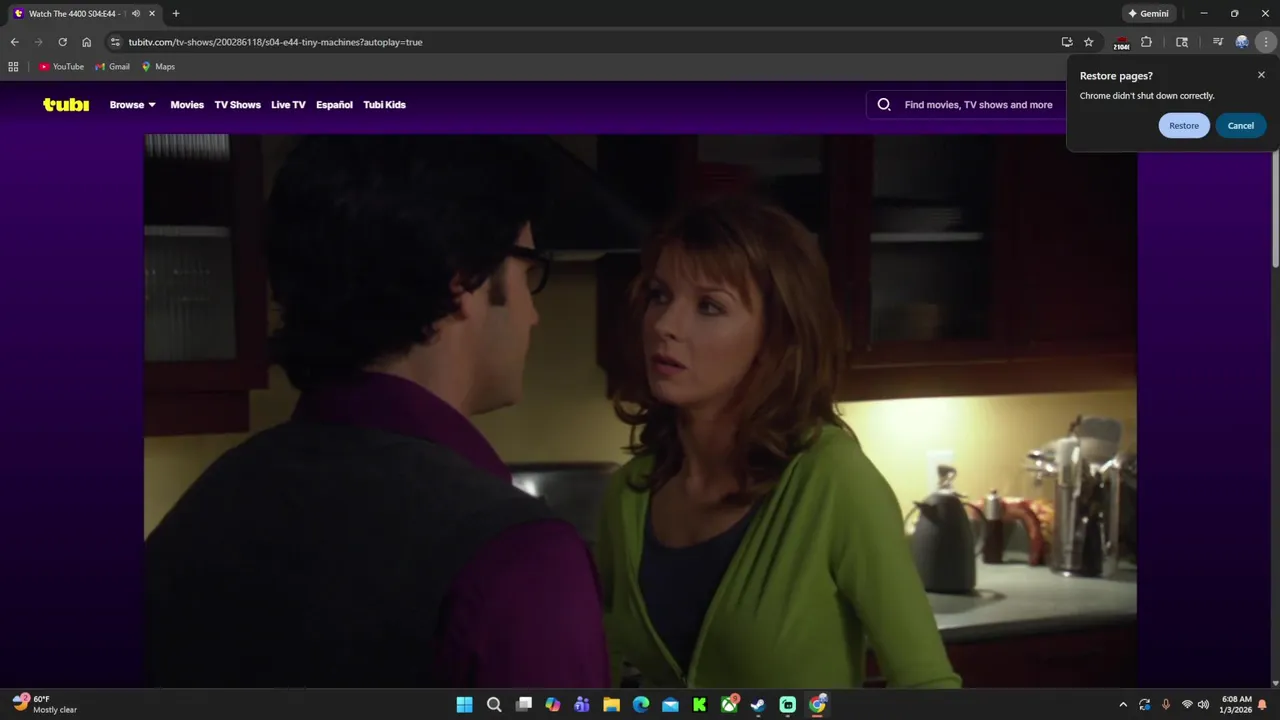Open the red extension icon with badge
Screen dimensions: 1280x720
pyautogui.click(x=1121, y=43)
